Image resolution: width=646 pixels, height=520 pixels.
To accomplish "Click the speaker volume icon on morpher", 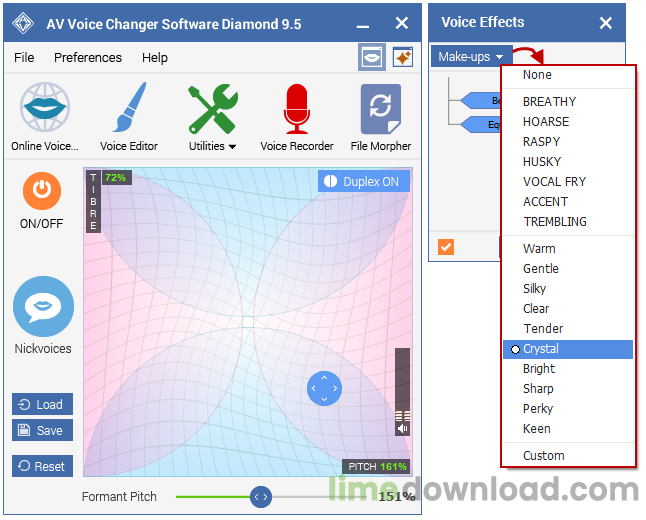I will 403,429.
